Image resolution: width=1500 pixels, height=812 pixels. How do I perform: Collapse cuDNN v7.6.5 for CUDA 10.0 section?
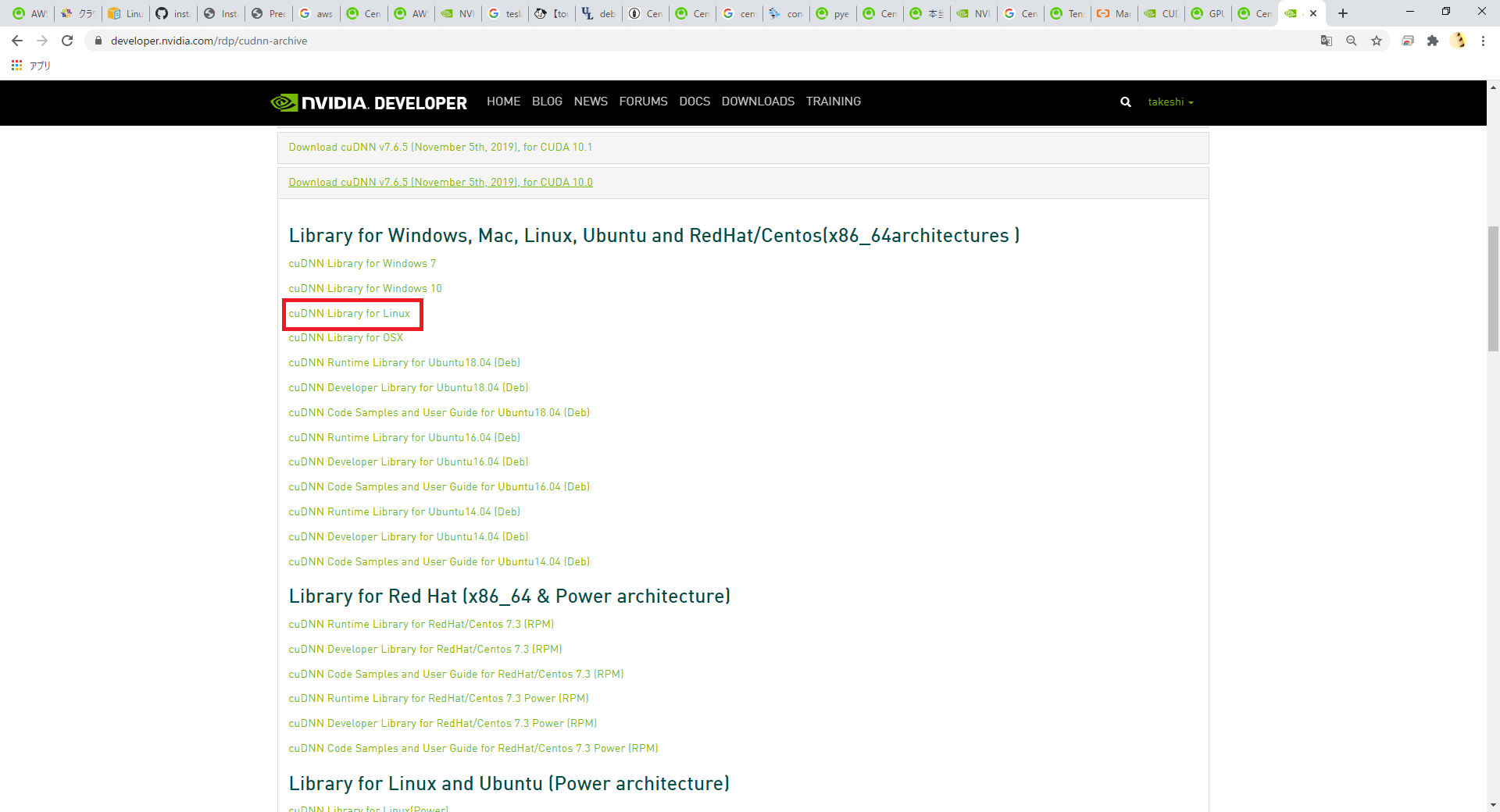click(x=441, y=182)
